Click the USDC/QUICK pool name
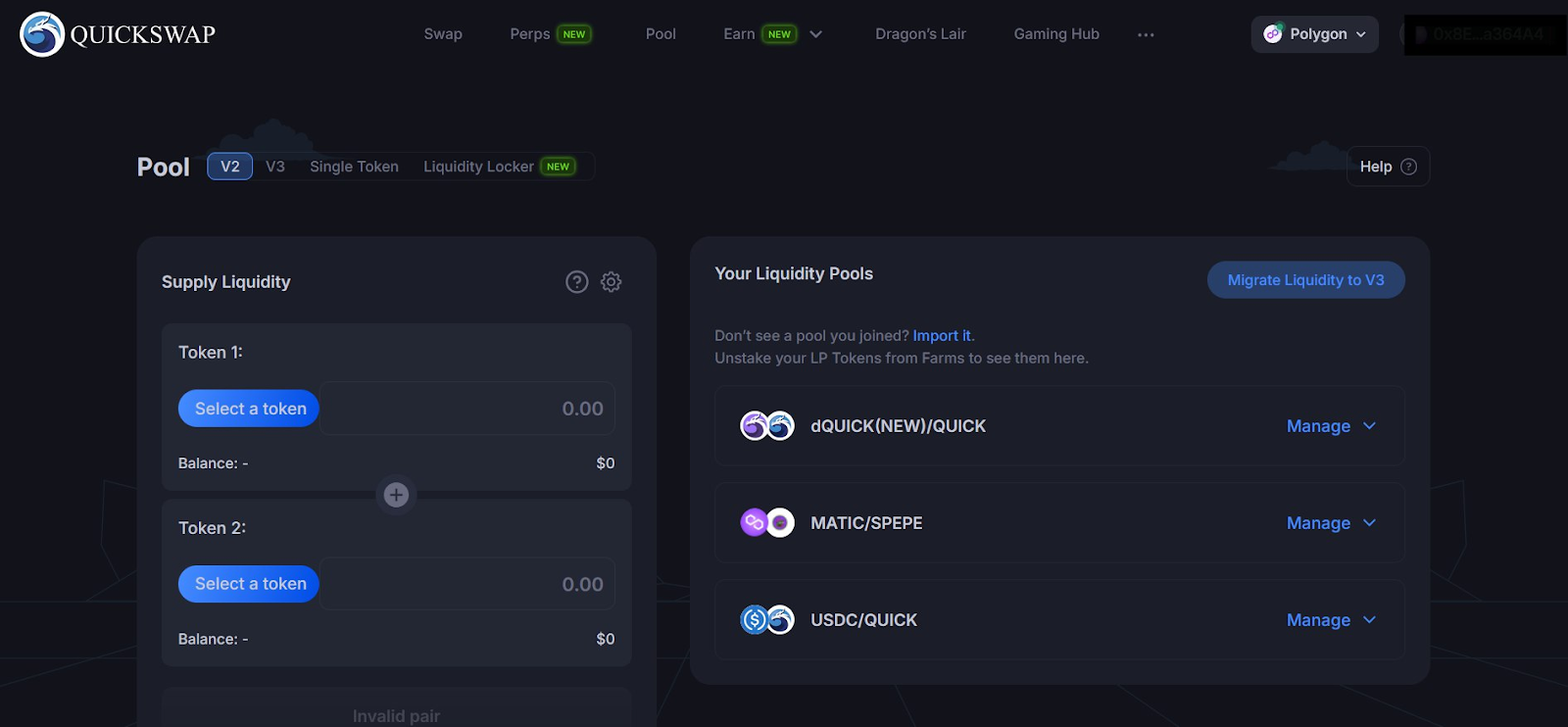 (x=863, y=620)
